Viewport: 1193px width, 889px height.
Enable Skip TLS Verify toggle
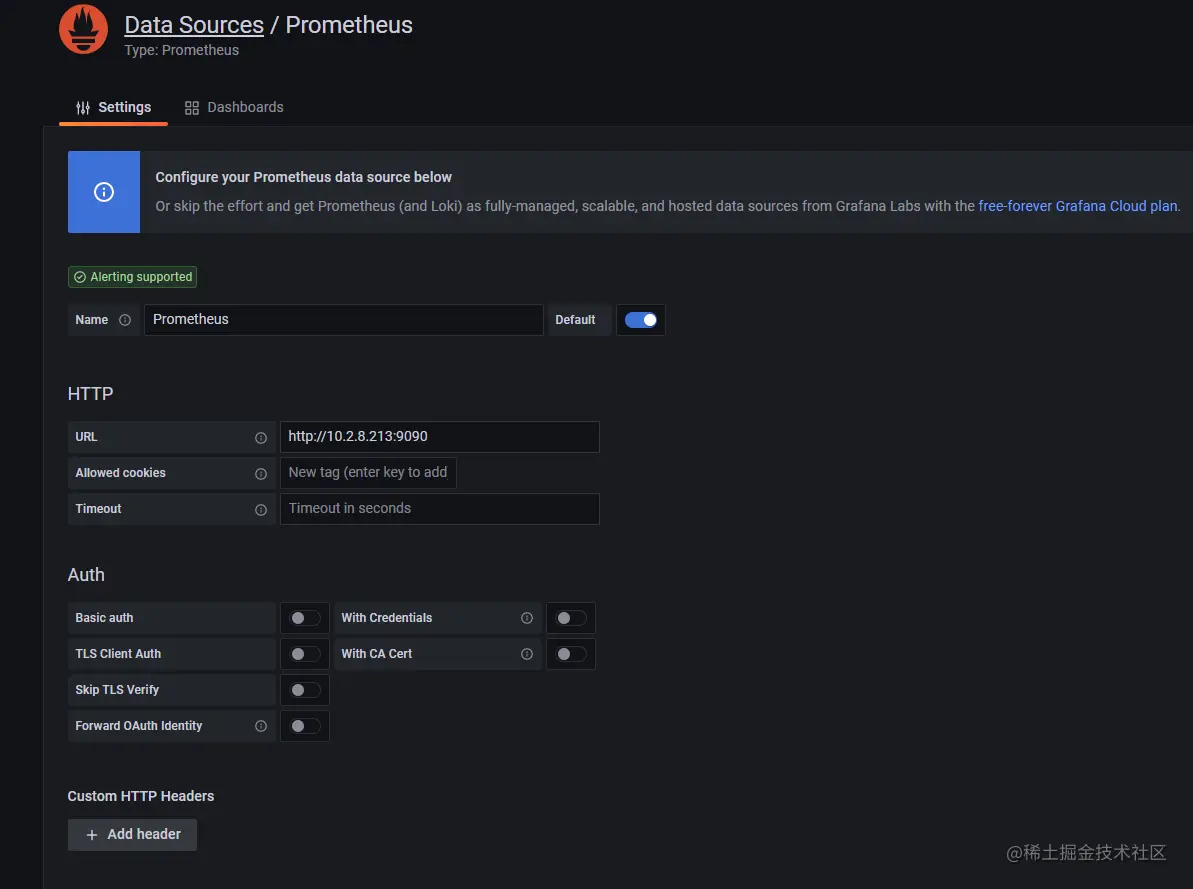(x=305, y=690)
